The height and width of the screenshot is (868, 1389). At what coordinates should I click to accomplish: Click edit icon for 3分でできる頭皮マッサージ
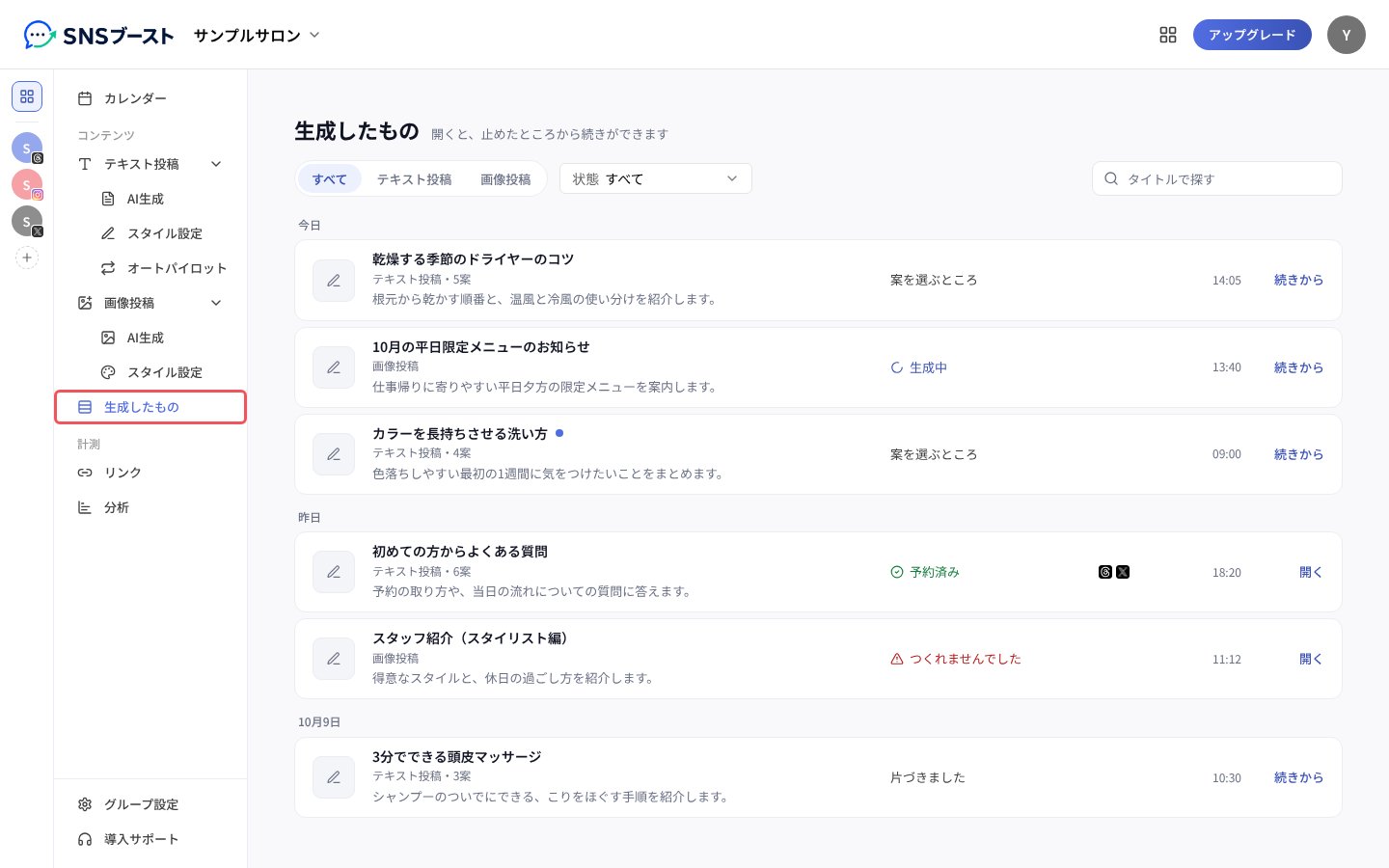tap(334, 777)
